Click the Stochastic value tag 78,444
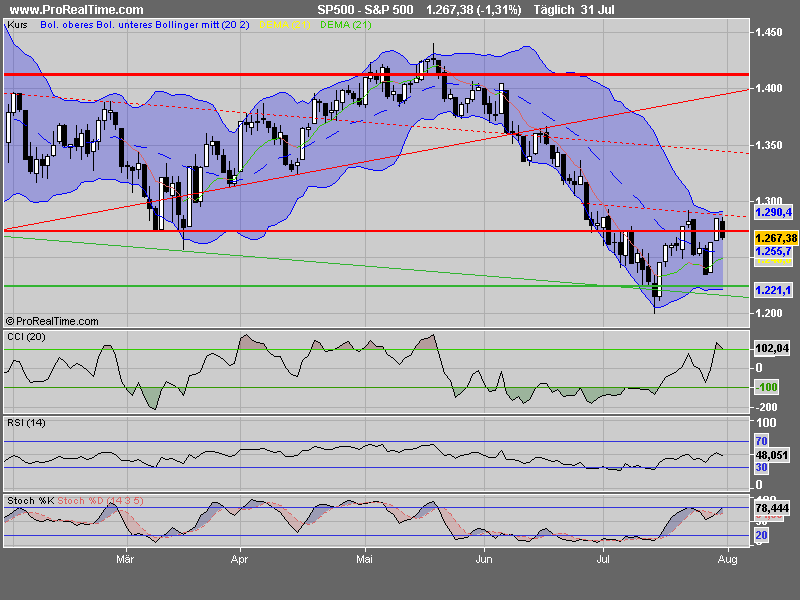The width and height of the screenshot is (800, 600). [x=772, y=508]
